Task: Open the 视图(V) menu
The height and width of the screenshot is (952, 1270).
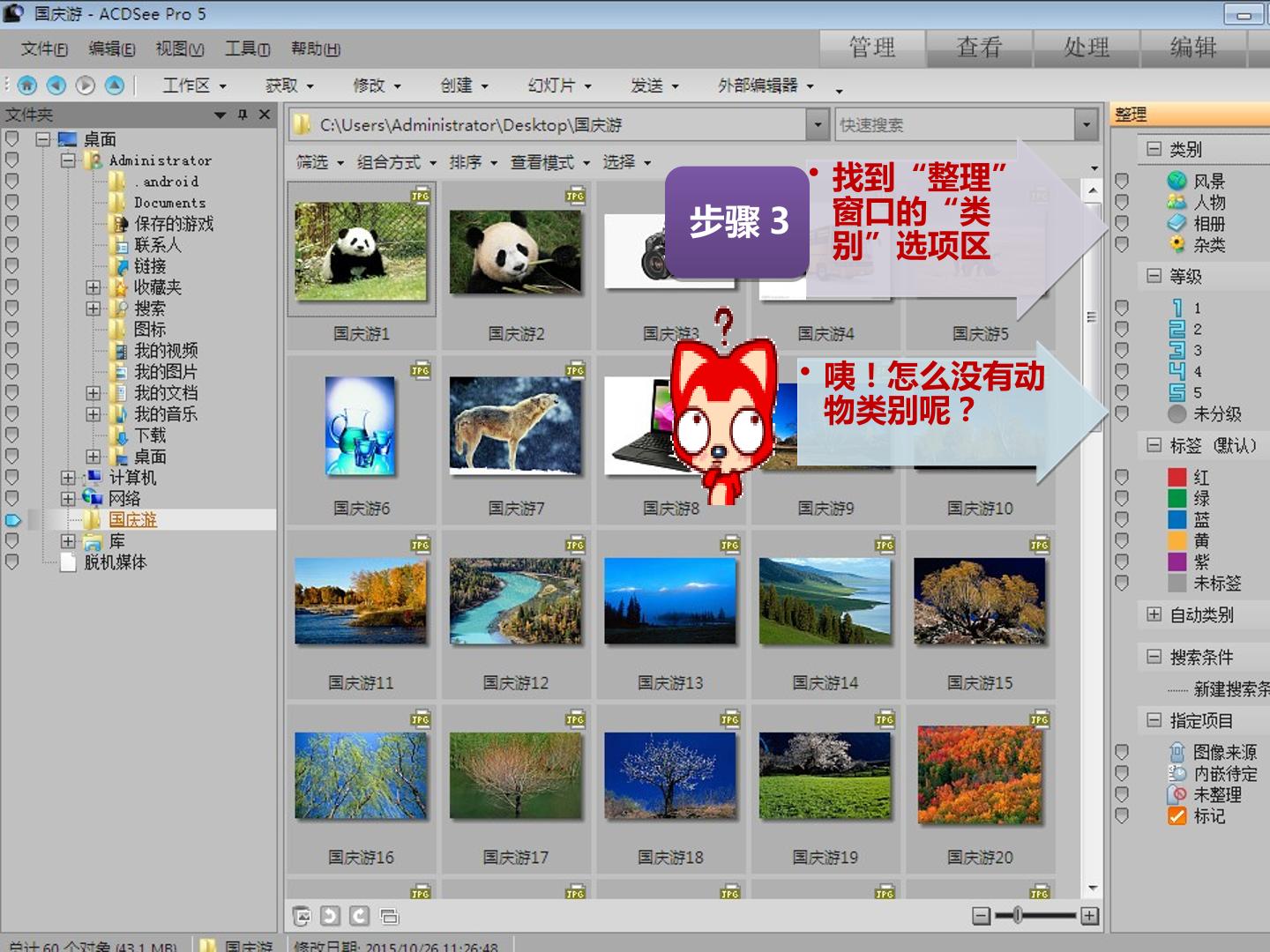Action: coord(180,48)
